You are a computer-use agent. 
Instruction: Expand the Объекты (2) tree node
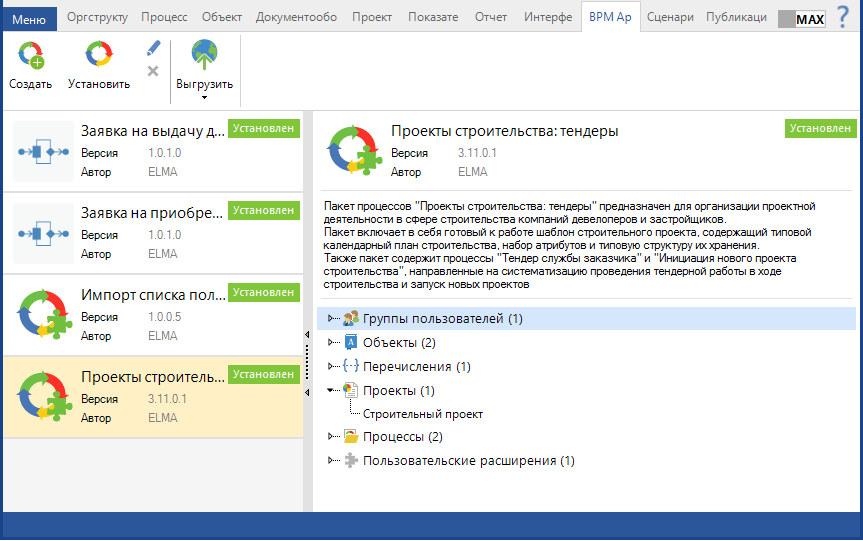click(x=332, y=343)
